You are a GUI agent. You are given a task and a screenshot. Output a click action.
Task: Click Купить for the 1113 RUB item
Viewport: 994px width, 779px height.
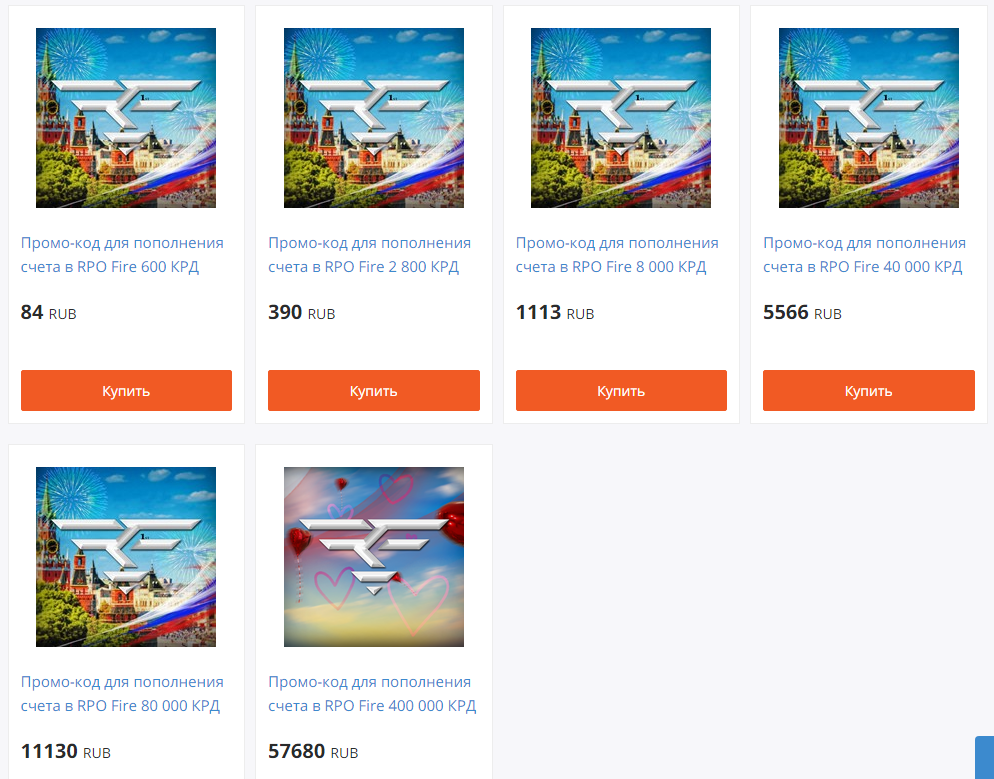pyautogui.click(x=621, y=390)
